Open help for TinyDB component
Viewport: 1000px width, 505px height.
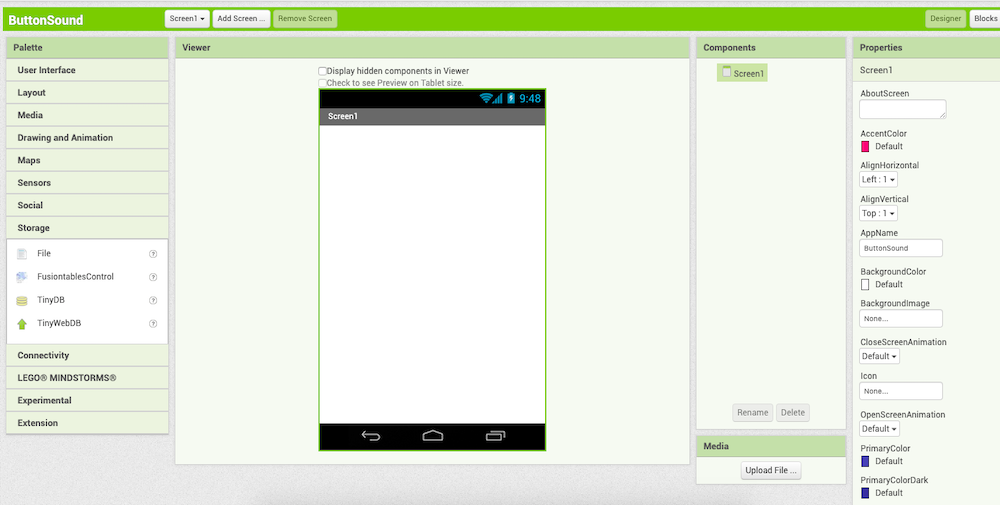pos(153,300)
